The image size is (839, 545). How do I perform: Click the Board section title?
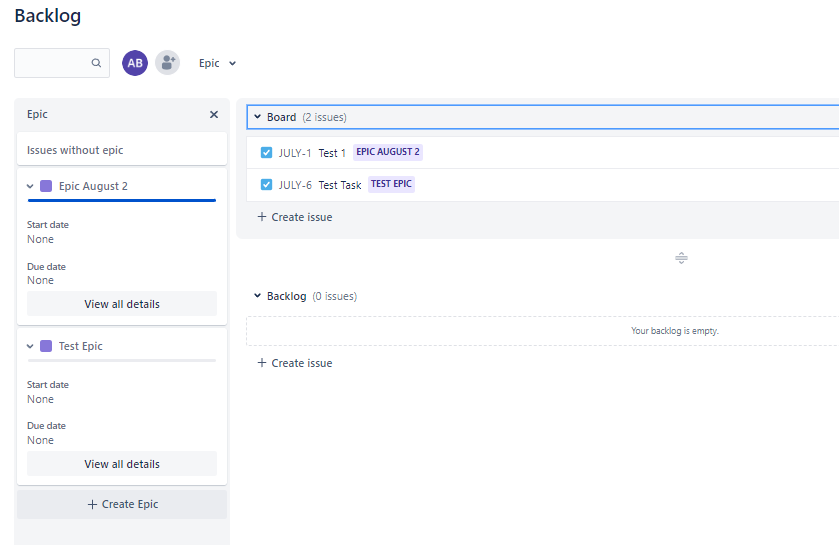click(x=281, y=117)
